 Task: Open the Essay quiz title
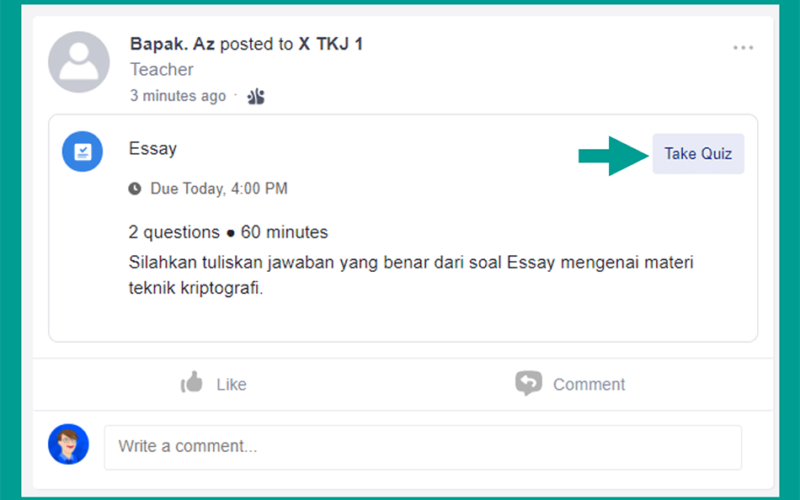tap(153, 148)
